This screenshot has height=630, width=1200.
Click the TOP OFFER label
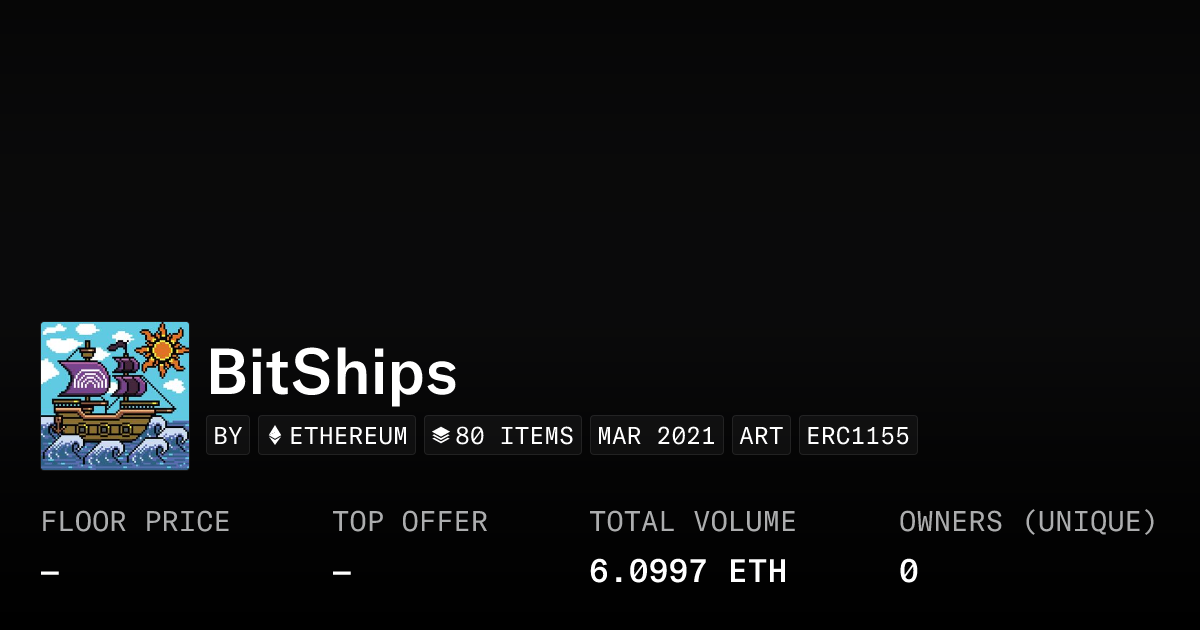(x=410, y=522)
